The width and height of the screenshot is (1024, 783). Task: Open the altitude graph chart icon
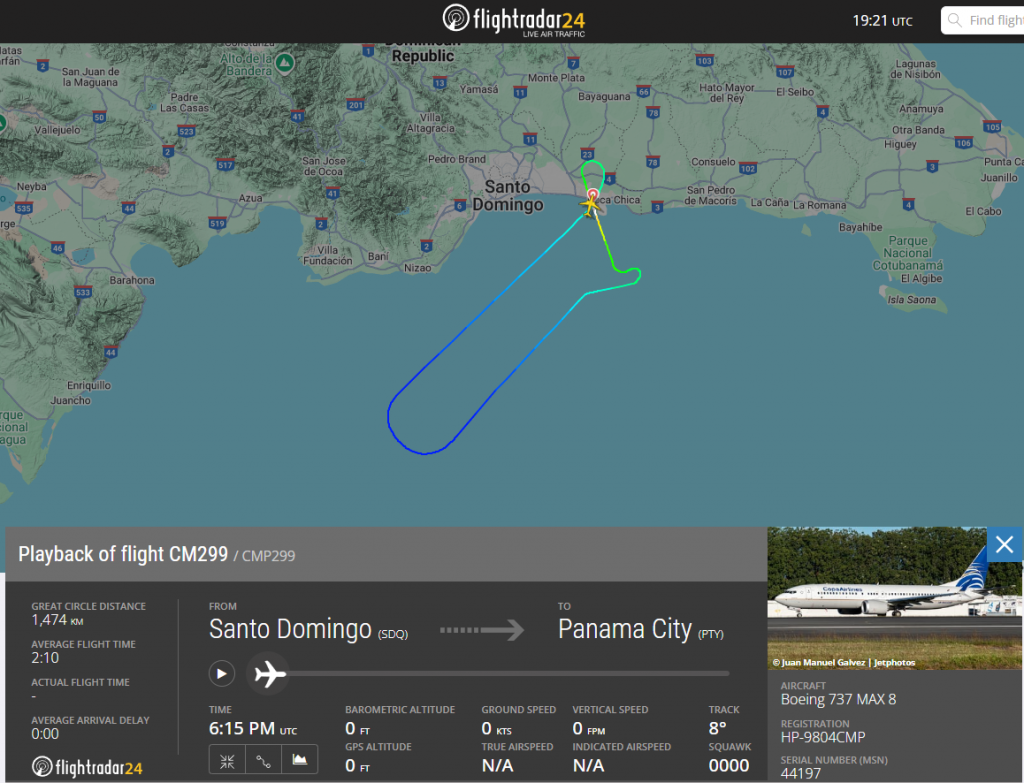tap(299, 760)
